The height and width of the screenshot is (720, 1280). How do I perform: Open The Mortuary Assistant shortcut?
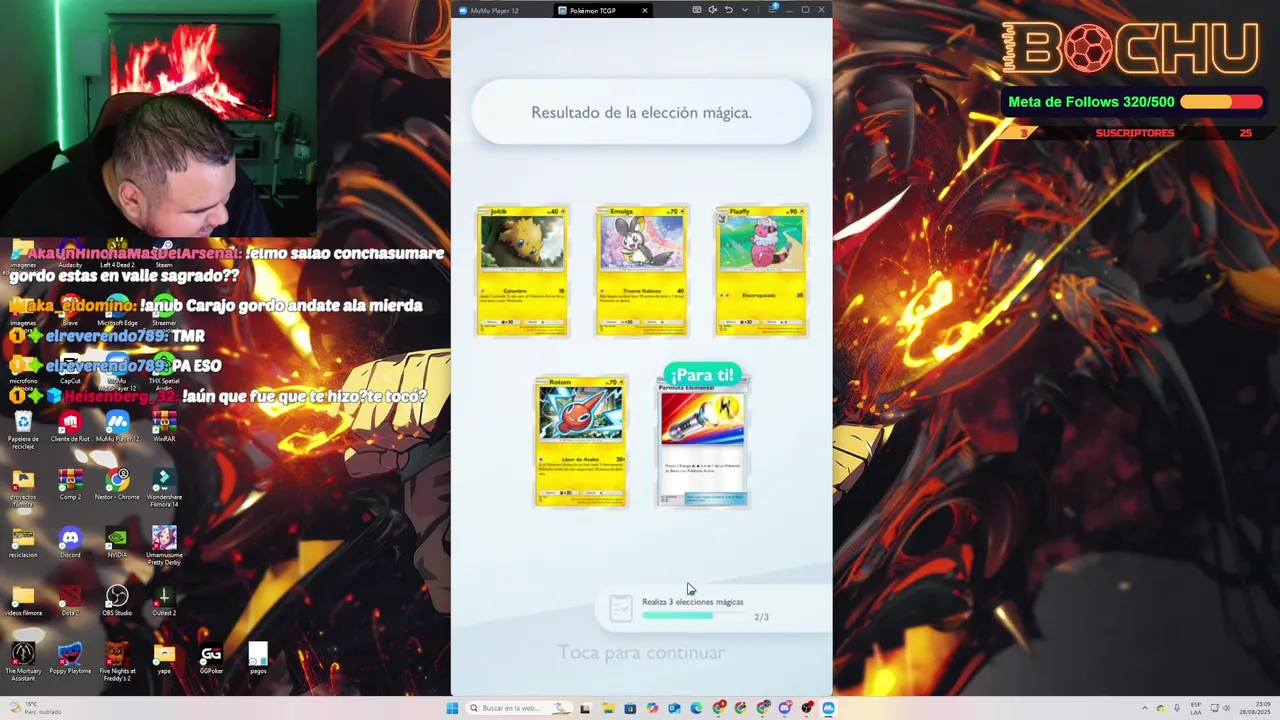[23, 663]
